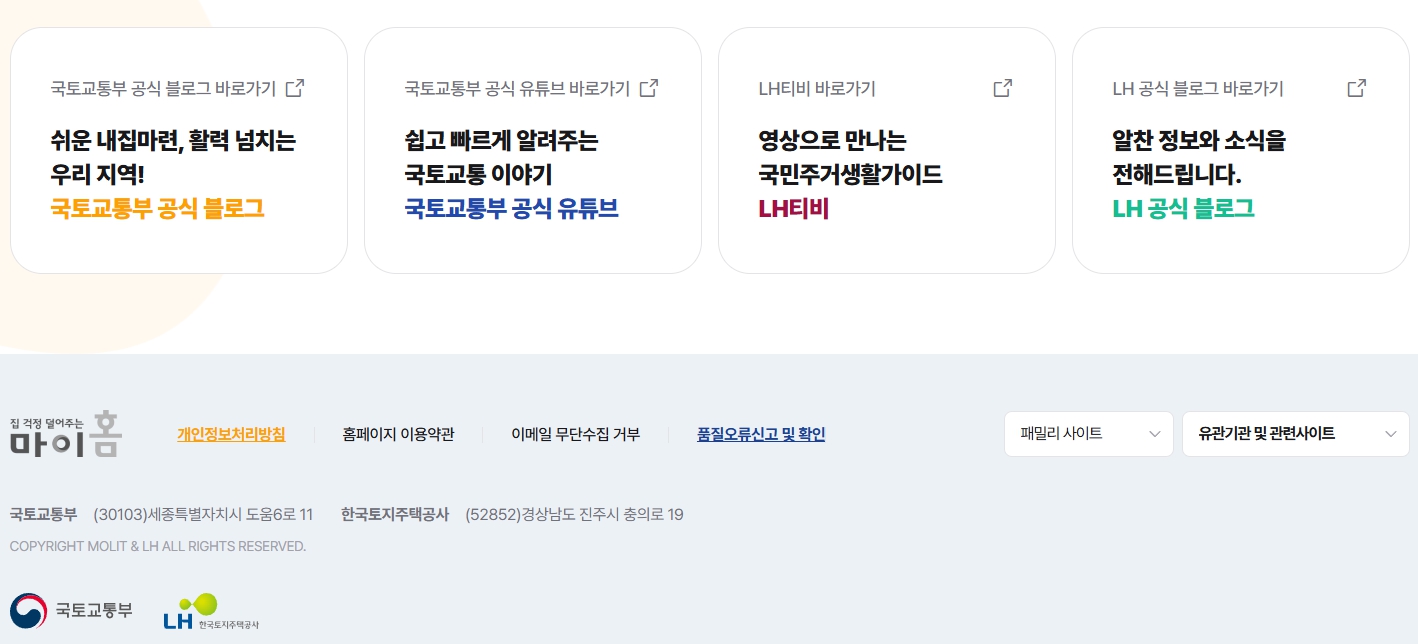Open 이메일 무단수집 거부 link
The height and width of the screenshot is (644, 1418).
pyautogui.click(x=575, y=434)
